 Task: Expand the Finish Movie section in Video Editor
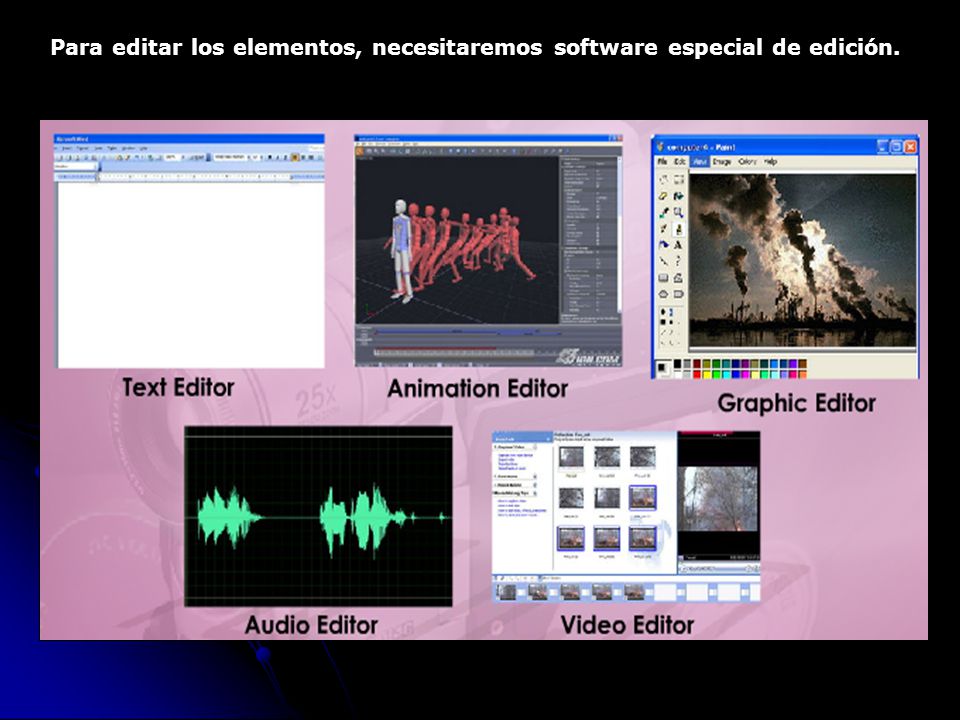pyautogui.click(x=535, y=485)
